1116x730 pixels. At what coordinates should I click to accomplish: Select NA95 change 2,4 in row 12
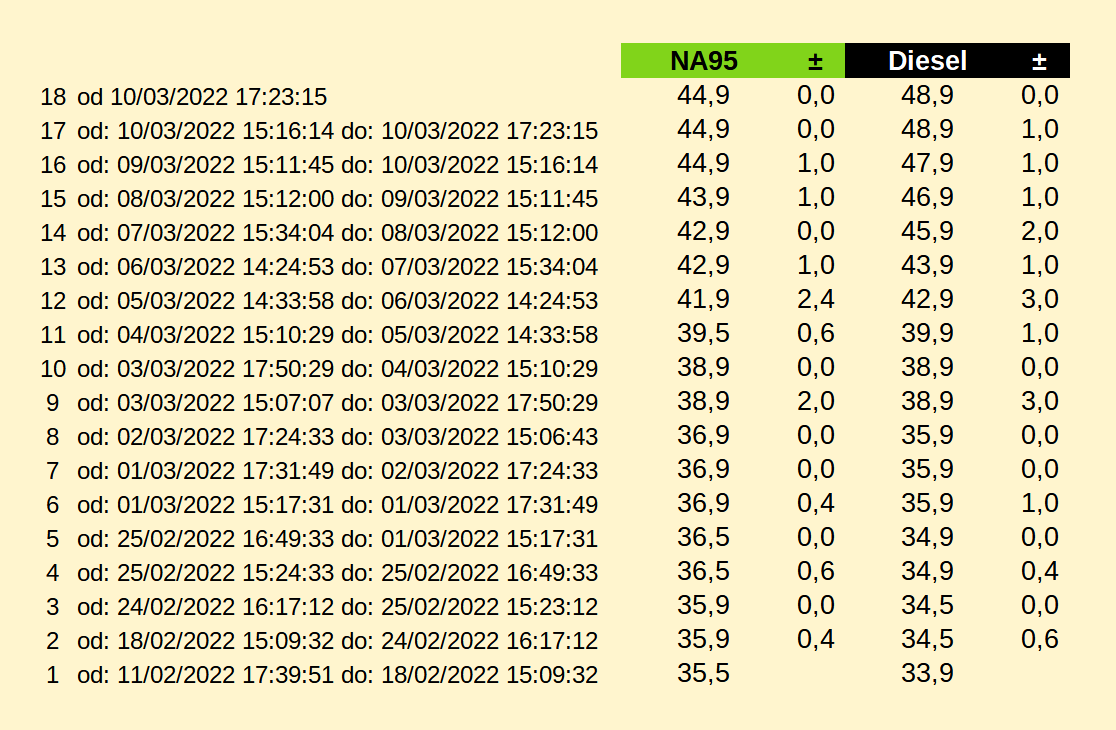pyautogui.click(x=816, y=299)
